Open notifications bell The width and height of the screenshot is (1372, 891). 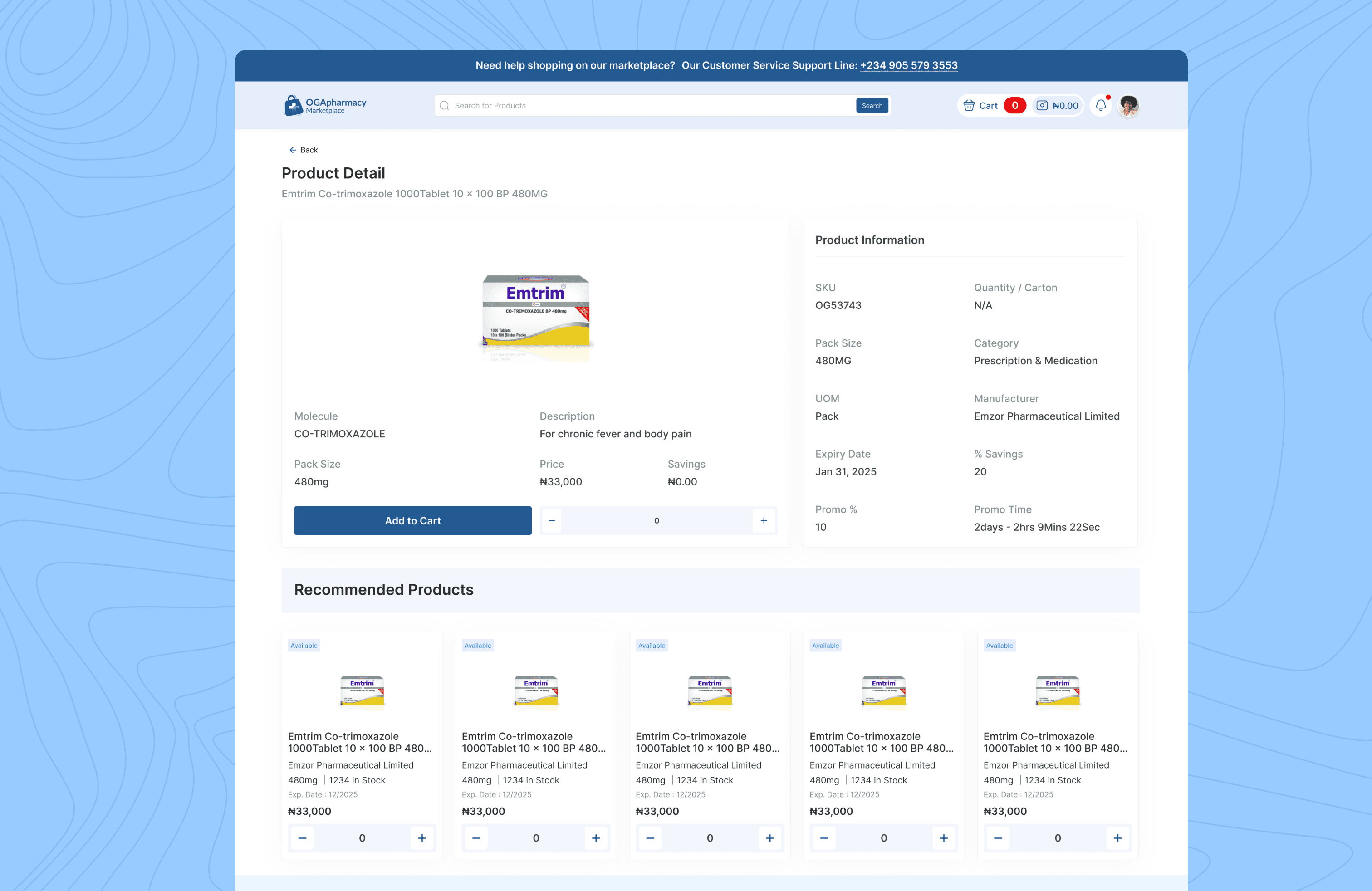1101,105
